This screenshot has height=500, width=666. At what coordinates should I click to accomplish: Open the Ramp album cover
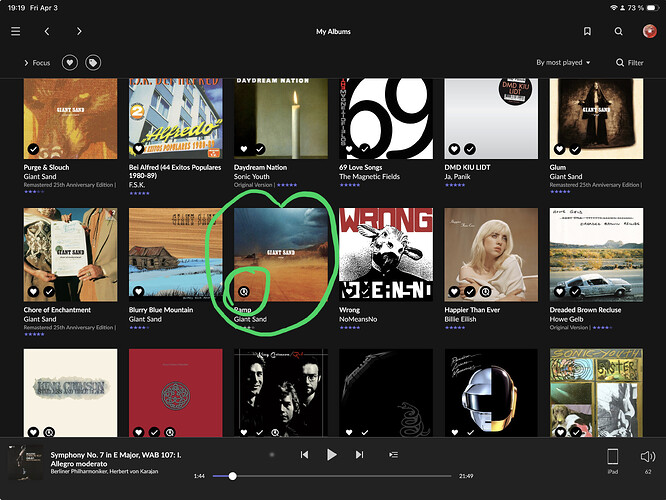click(281, 254)
